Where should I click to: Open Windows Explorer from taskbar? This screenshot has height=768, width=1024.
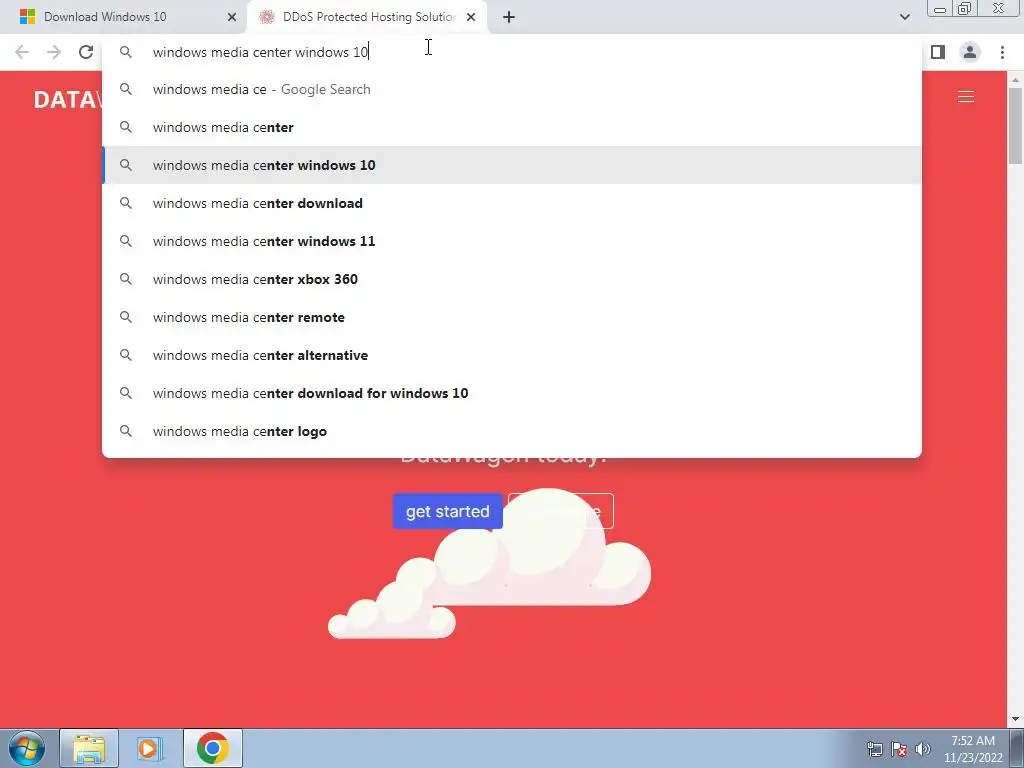(89, 748)
